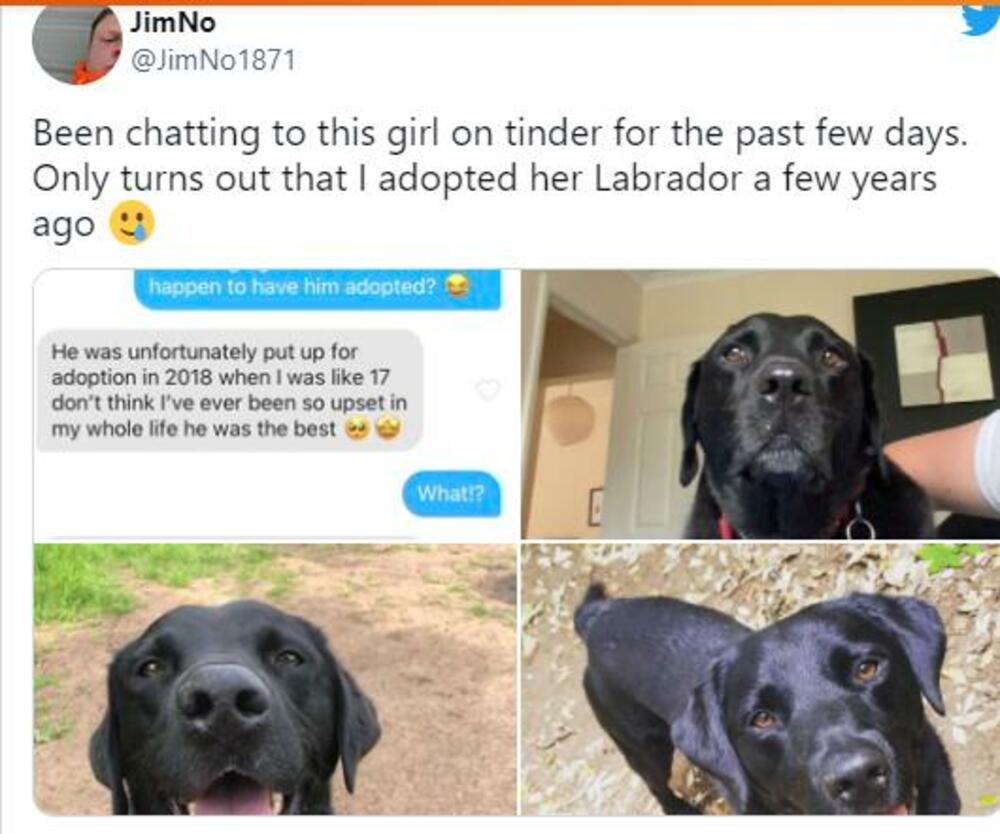This screenshot has height=834, width=1000.
Task: Click the orange bar at the top
Action: tap(500, 3)
